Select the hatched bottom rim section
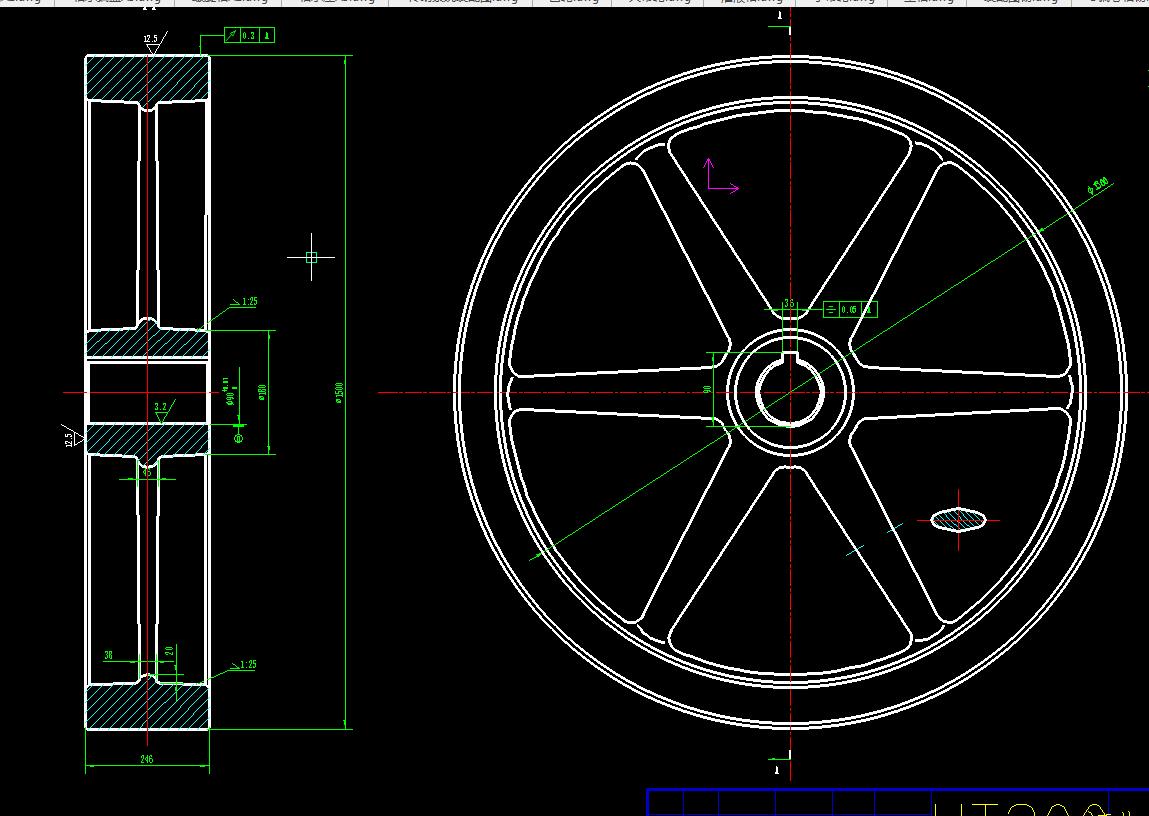 [x=147, y=707]
